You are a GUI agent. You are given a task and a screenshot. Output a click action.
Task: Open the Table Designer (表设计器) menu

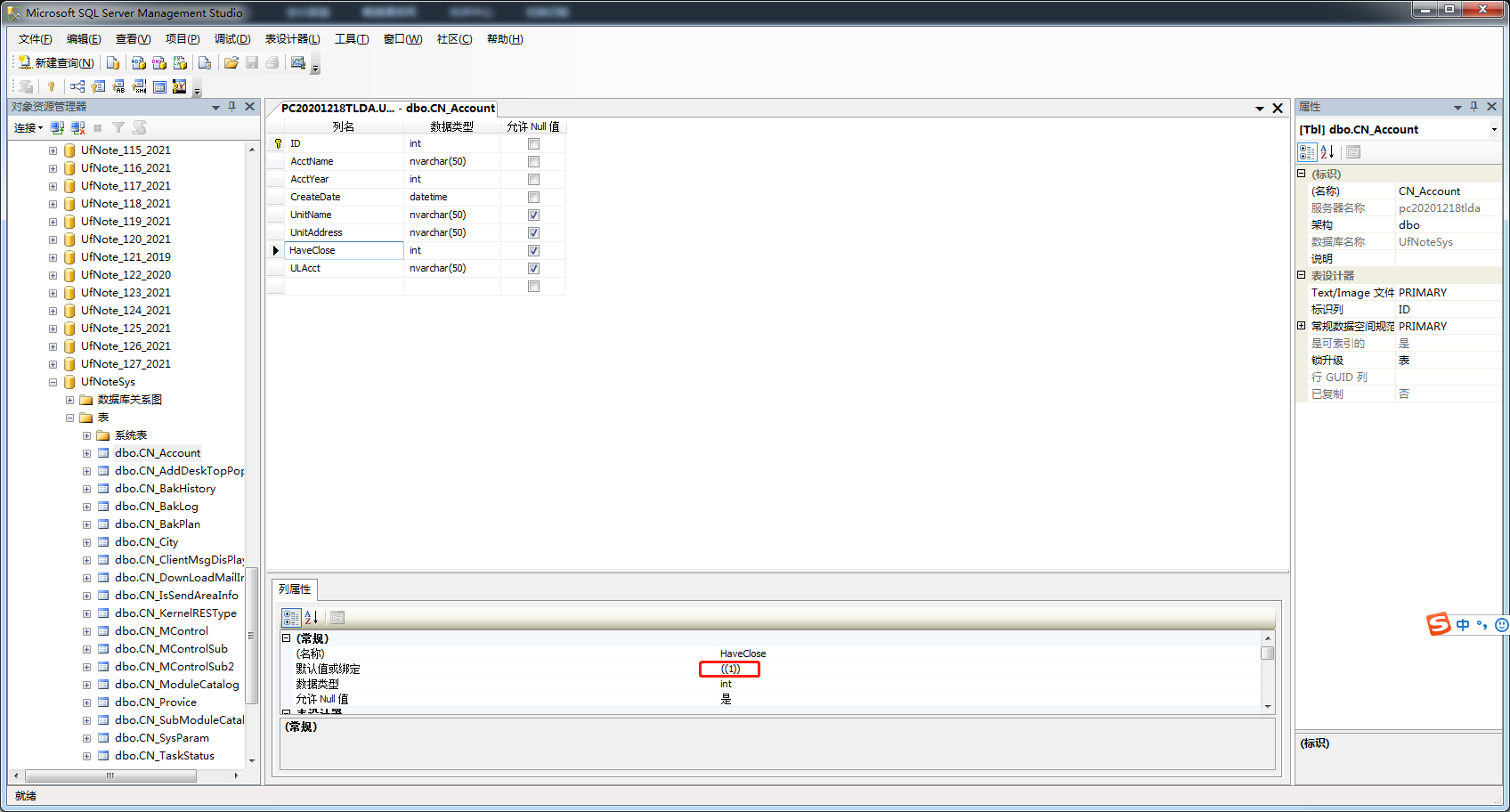tap(292, 39)
